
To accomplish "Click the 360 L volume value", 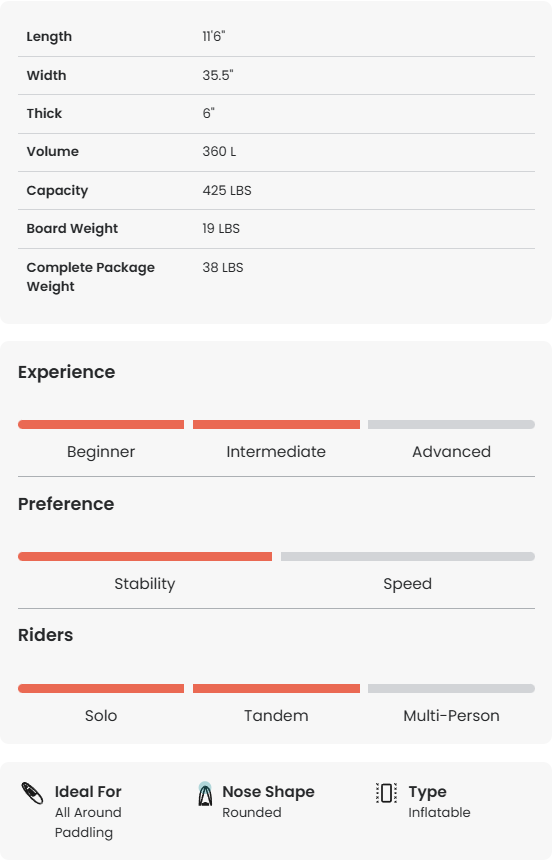I will click(219, 152).
